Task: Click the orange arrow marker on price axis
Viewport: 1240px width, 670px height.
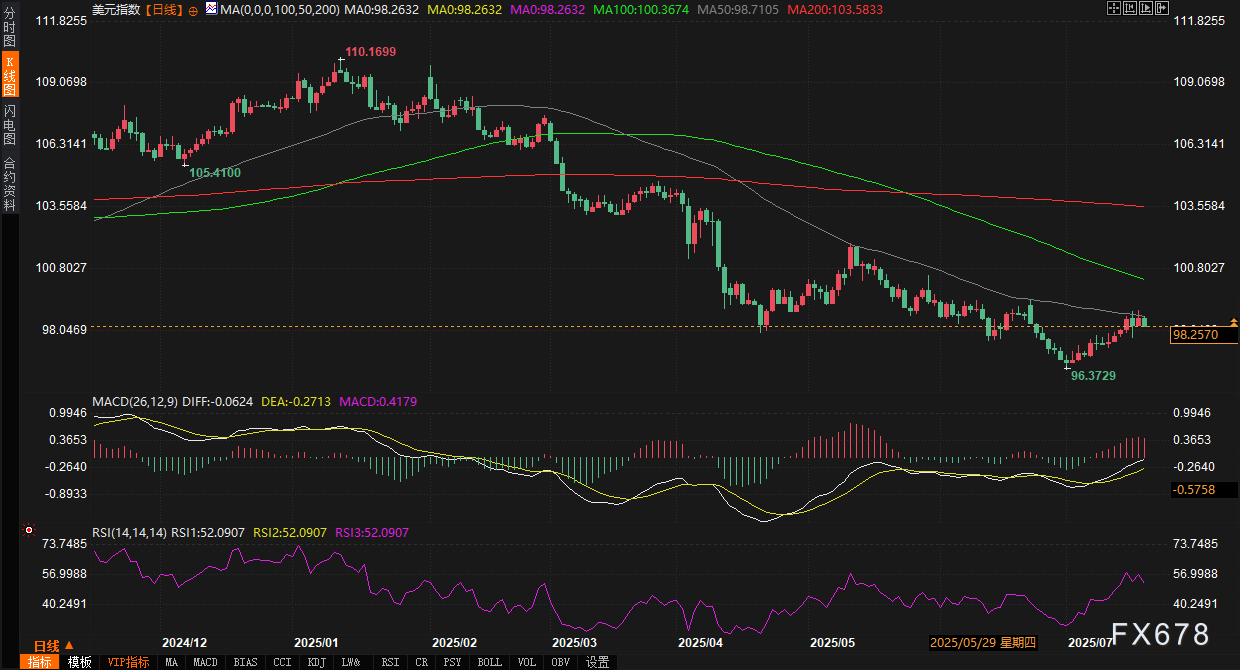Action: (1234, 322)
